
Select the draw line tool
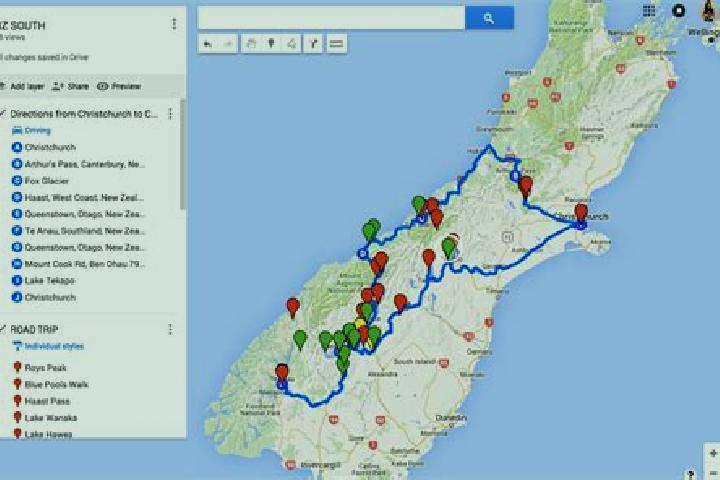point(292,44)
